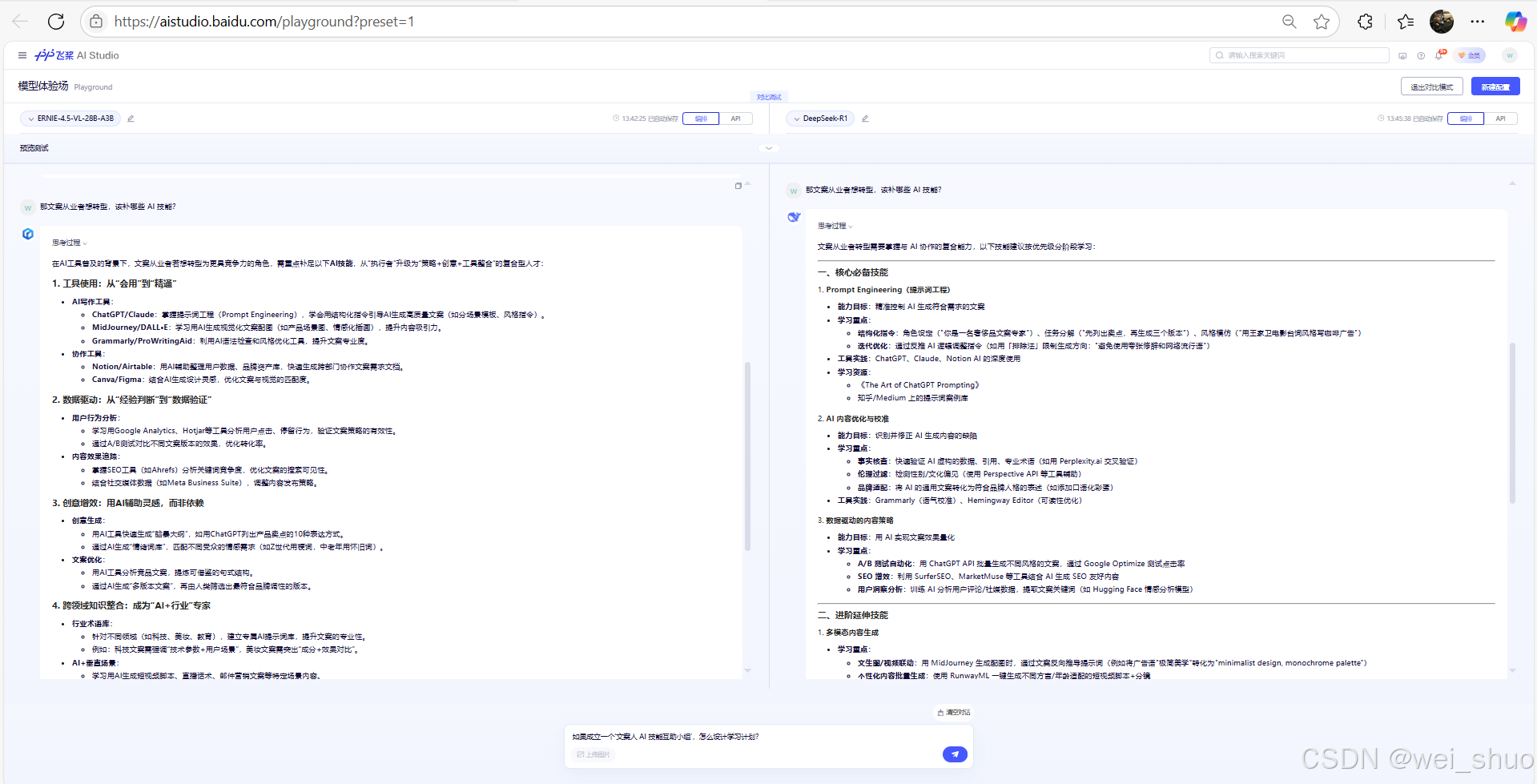Click the DeepSeek whale avatar icon
Image resolution: width=1537 pixels, height=784 pixels.
click(794, 217)
